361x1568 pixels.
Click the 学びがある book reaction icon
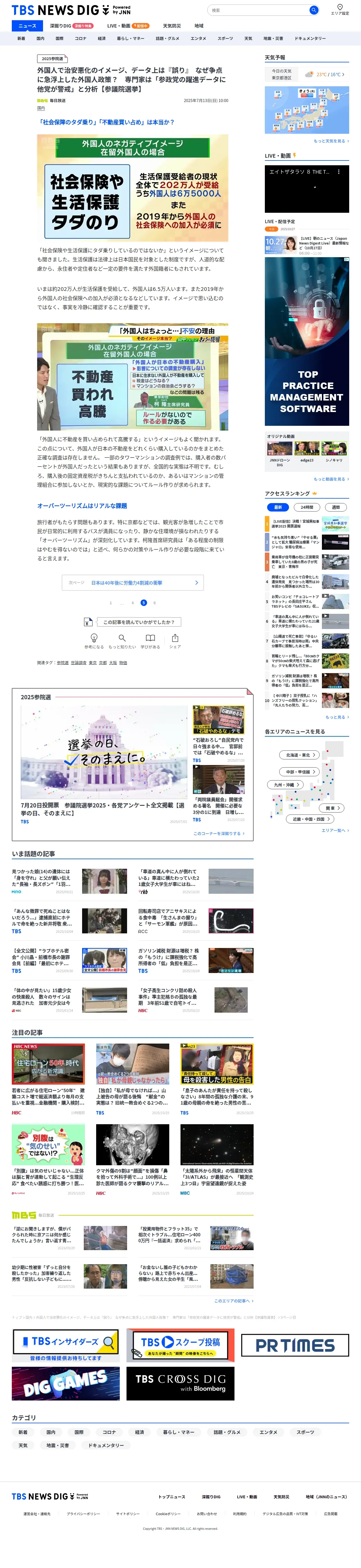pyautogui.click(x=150, y=638)
